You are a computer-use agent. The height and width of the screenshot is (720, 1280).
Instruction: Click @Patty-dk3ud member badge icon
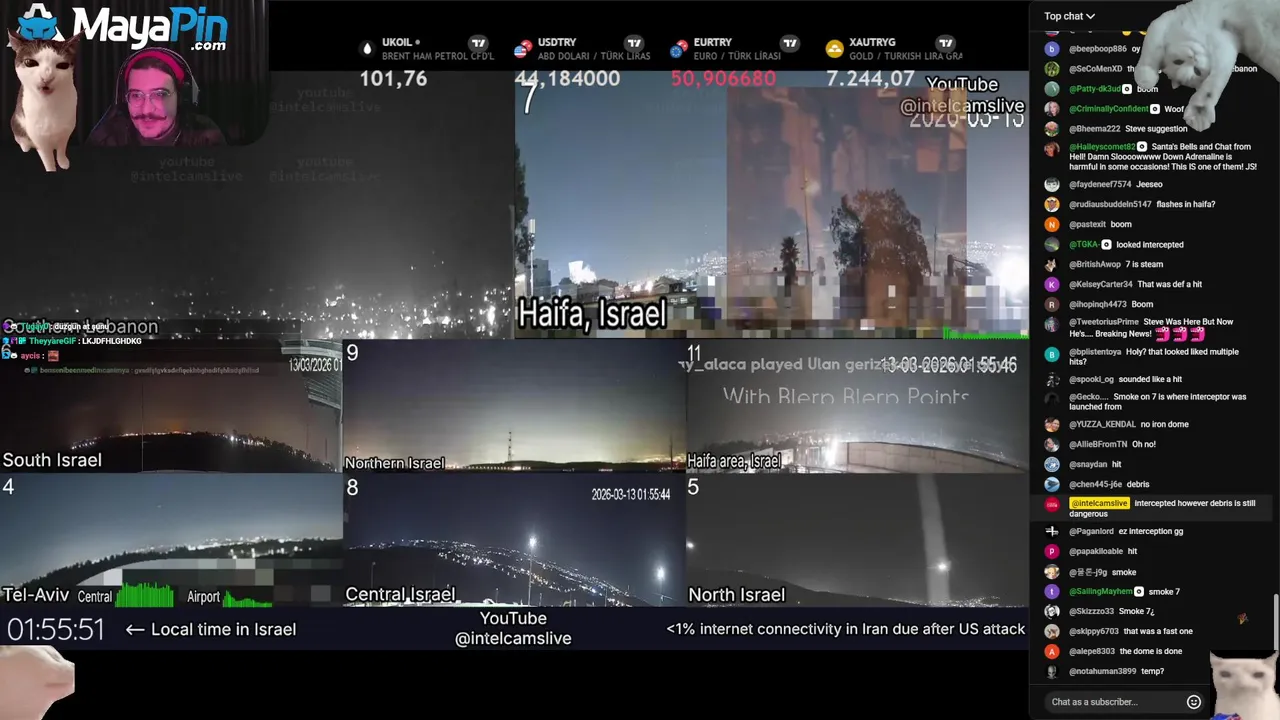1127,89
